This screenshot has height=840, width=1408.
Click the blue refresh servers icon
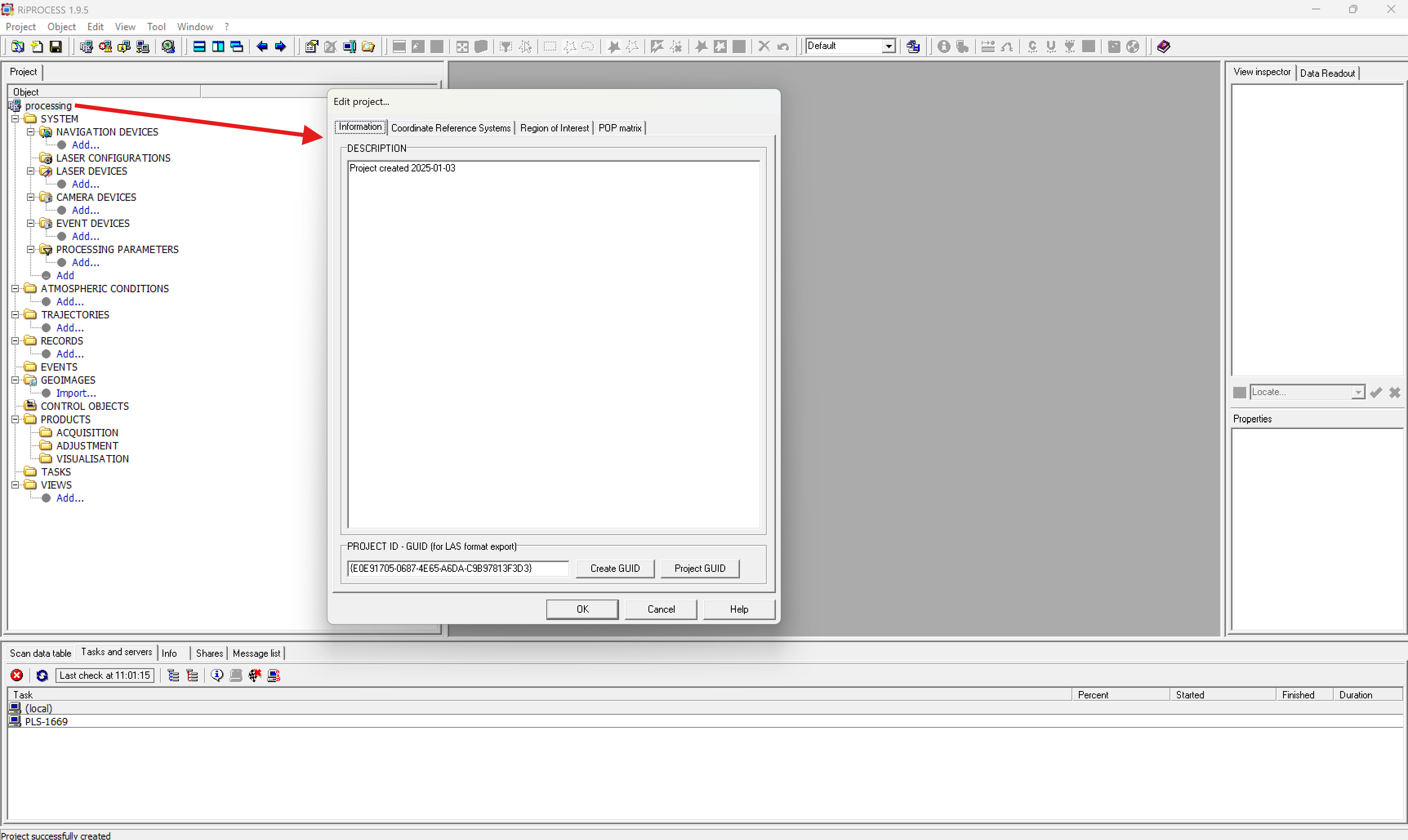tap(42, 675)
